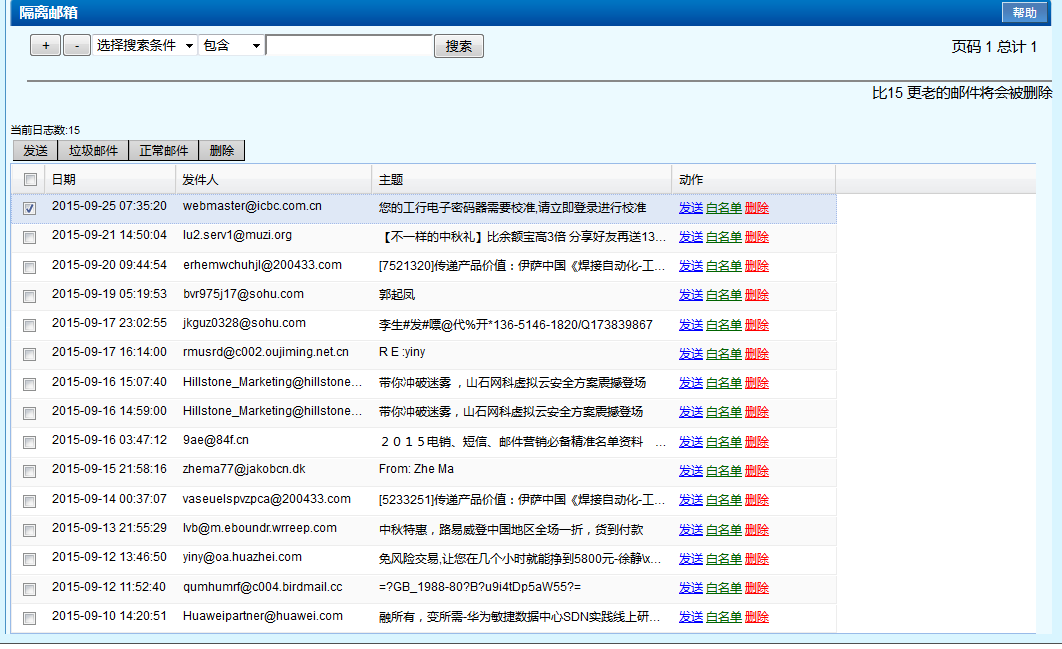Open the 包含 match type dropdown
Screen dimensions: 1062x649
coord(231,46)
